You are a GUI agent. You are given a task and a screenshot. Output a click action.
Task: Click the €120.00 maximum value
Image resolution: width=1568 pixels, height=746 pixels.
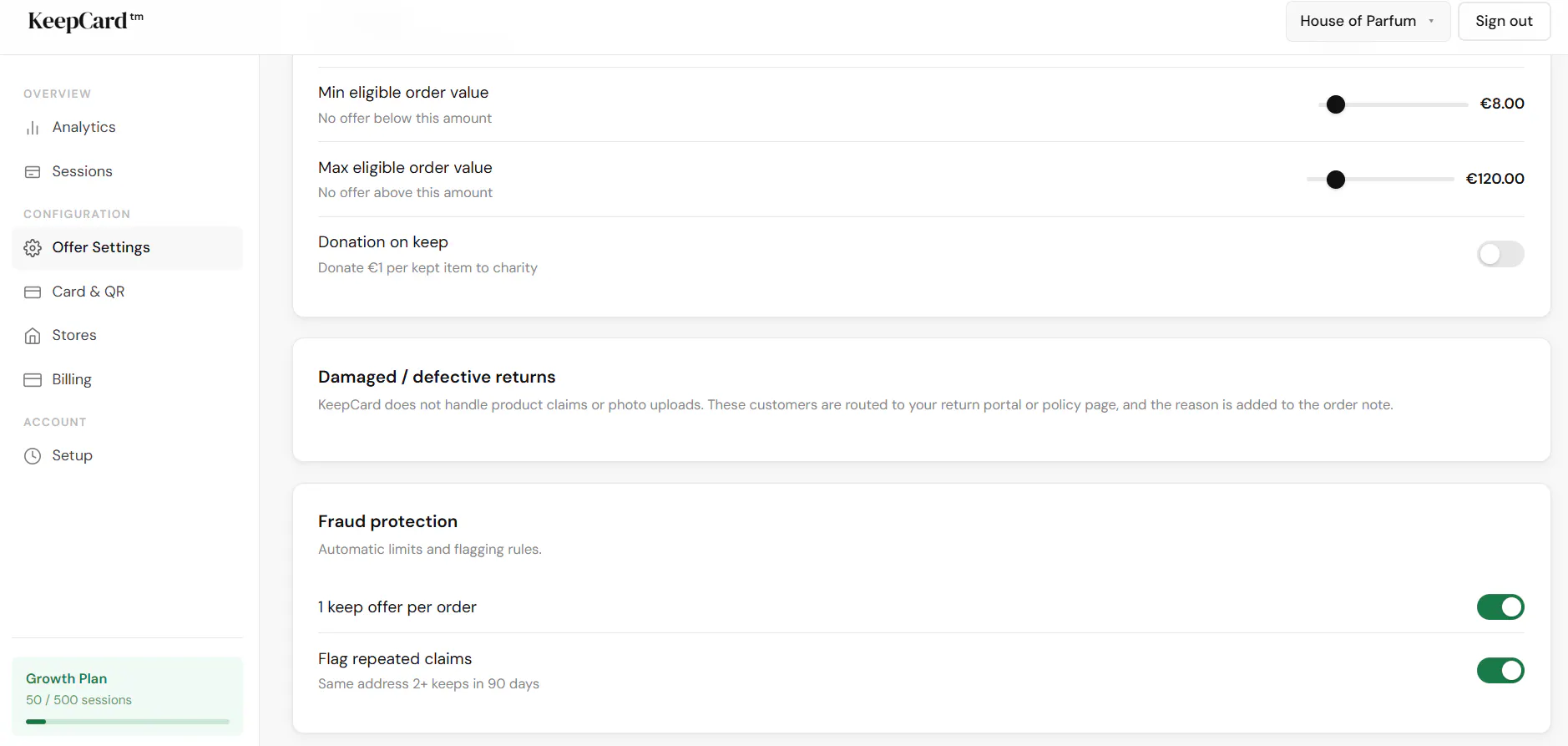click(x=1495, y=179)
